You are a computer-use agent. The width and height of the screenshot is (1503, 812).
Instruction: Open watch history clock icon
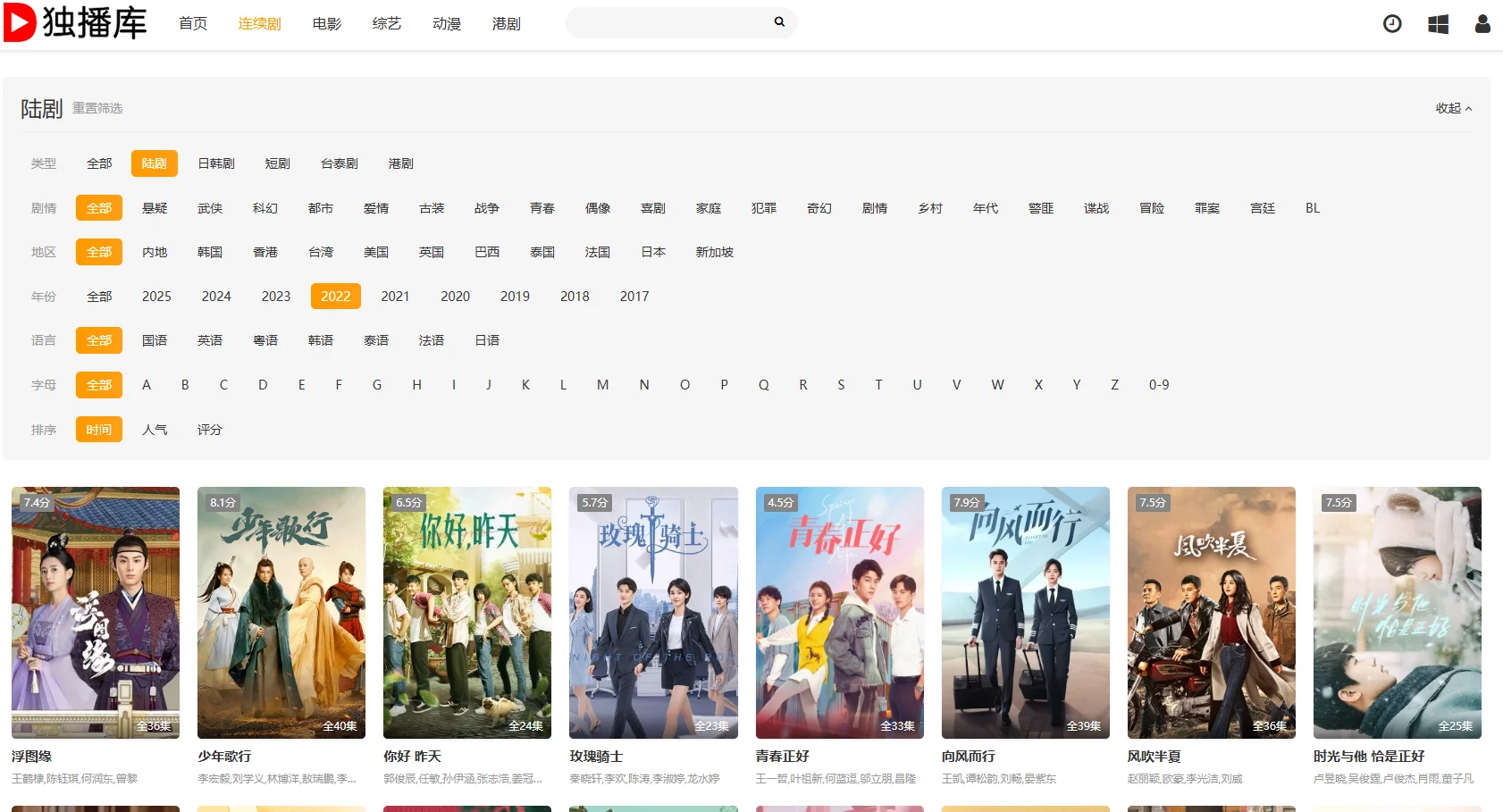point(1392,24)
